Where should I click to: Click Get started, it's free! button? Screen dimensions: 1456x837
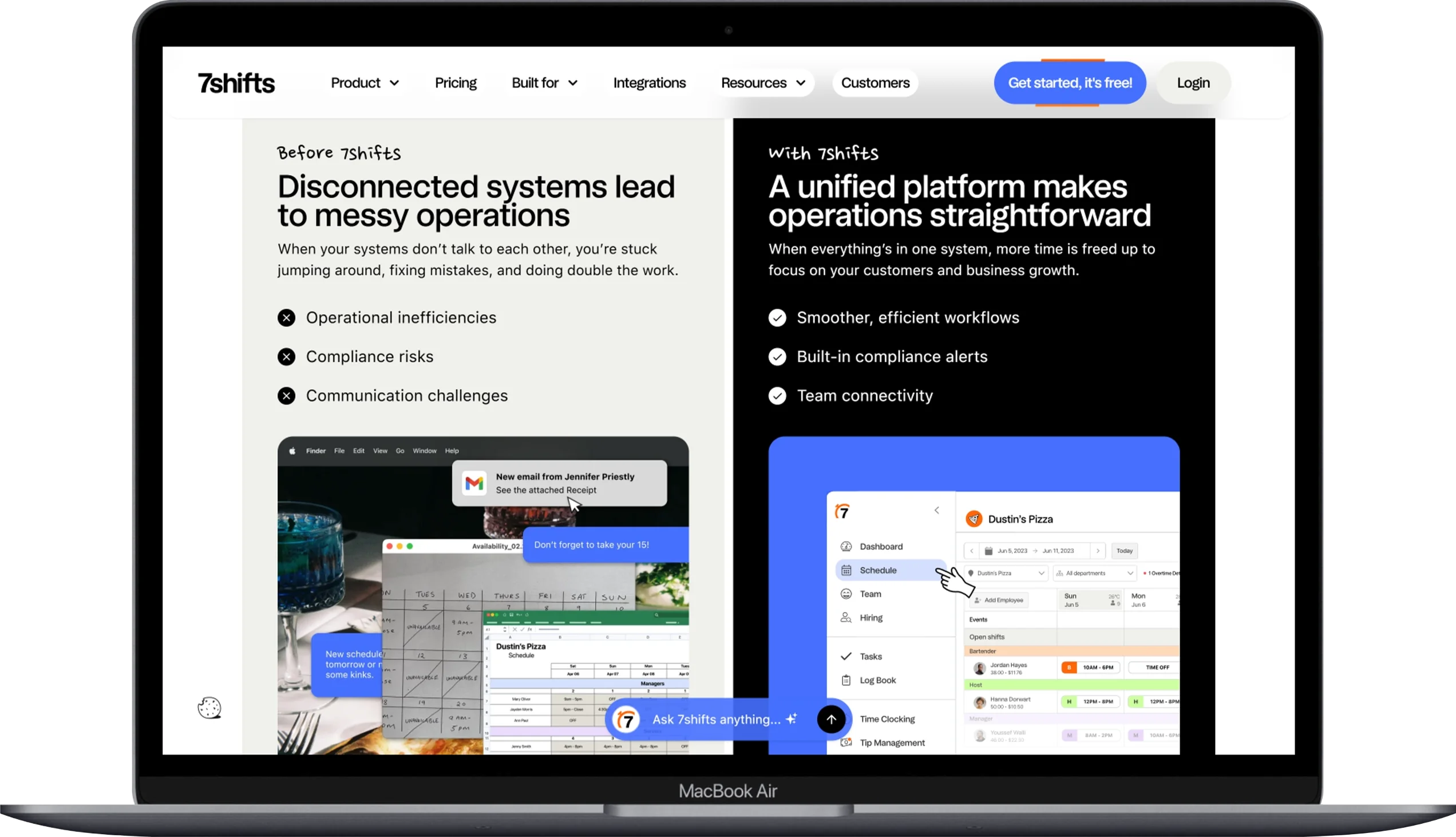click(1070, 83)
